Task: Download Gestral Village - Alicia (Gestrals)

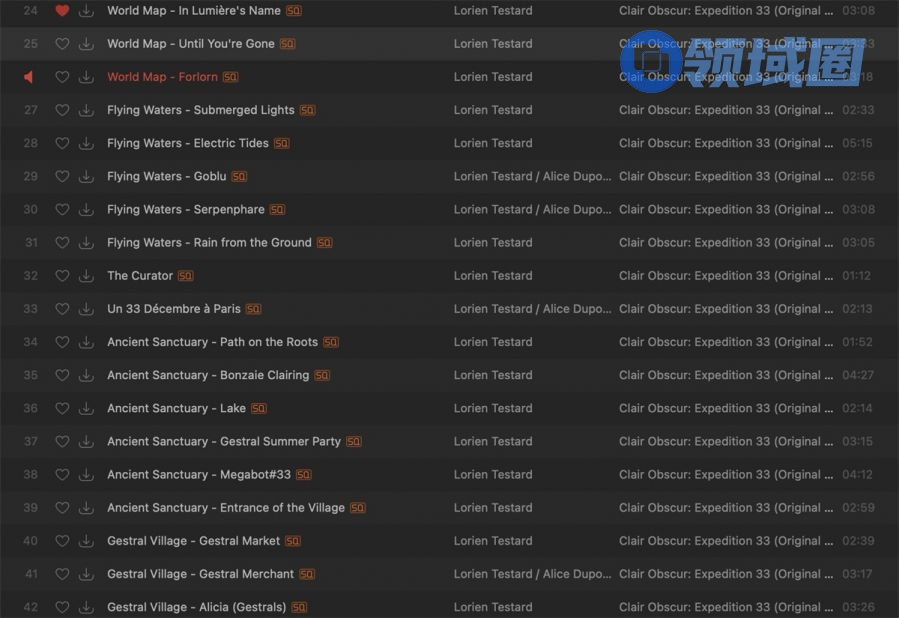Action: pyautogui.click(x=87, y=607)
